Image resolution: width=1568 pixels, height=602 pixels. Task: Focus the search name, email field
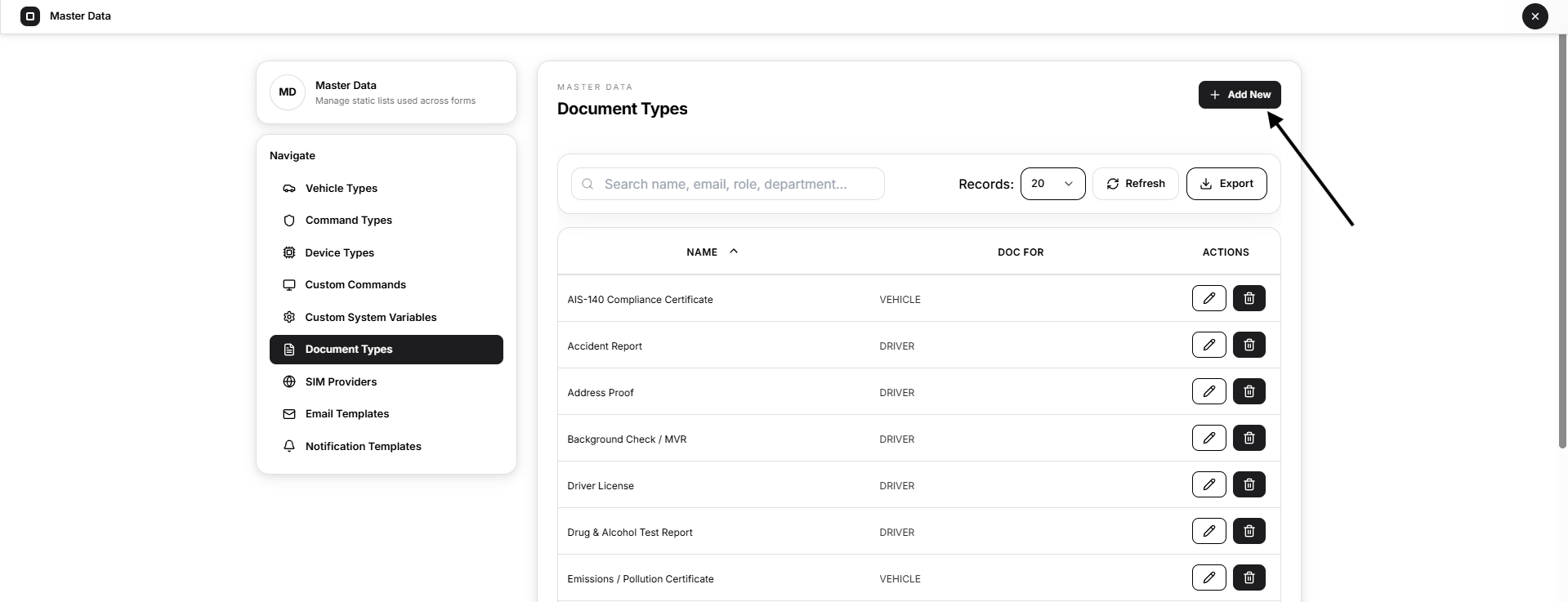[727, 184]
